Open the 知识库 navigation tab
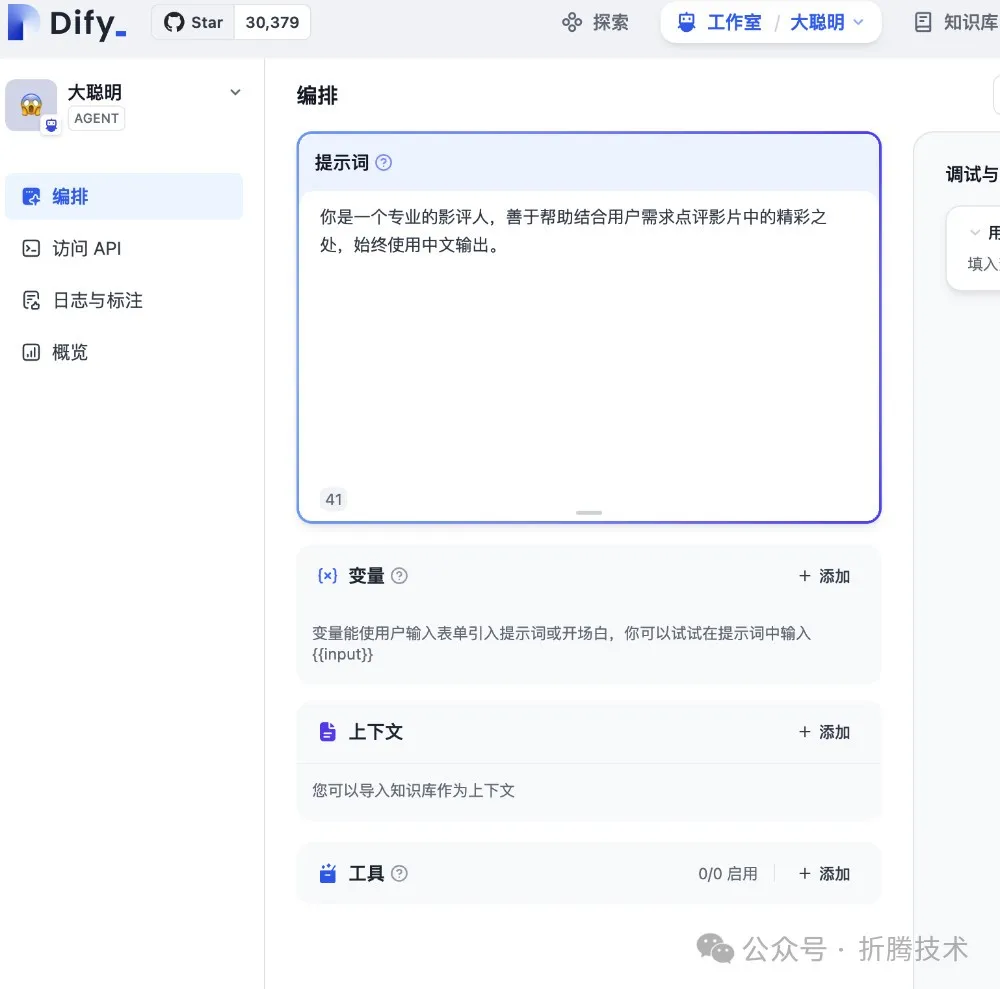Viewport: 1000px width, 989px height. (x=957, y=22)
